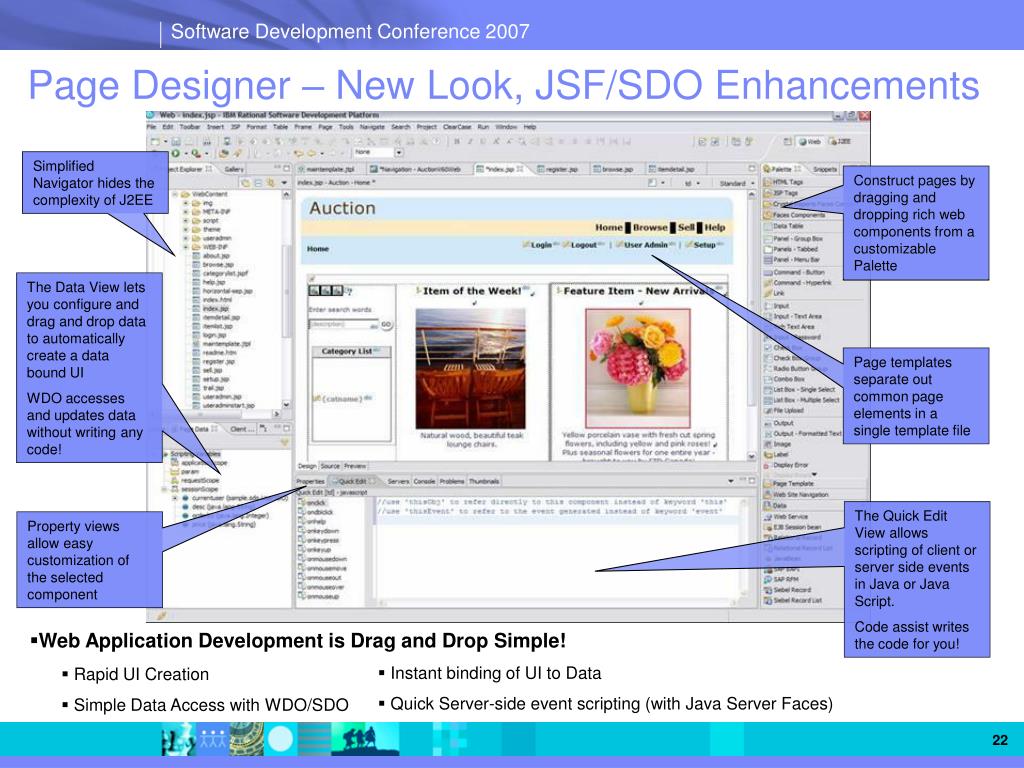This screenshot has width=1024, height=768.
Task: Click the Open Perspective icon
Action: pos(787,141)
